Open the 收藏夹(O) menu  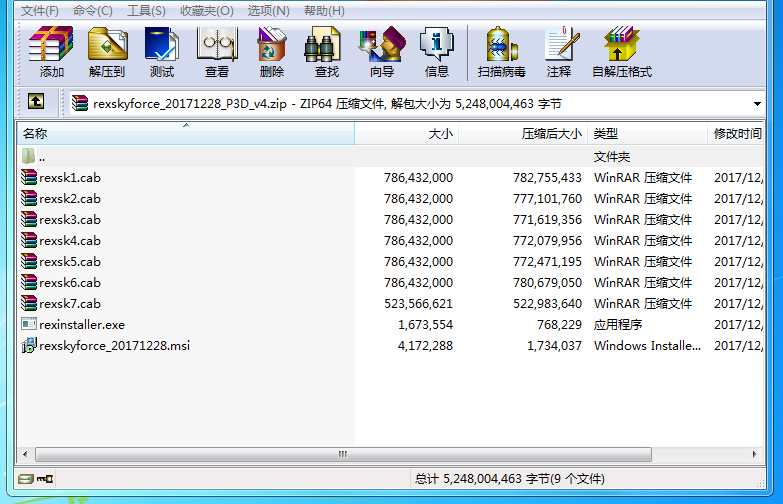pos(206,10)
